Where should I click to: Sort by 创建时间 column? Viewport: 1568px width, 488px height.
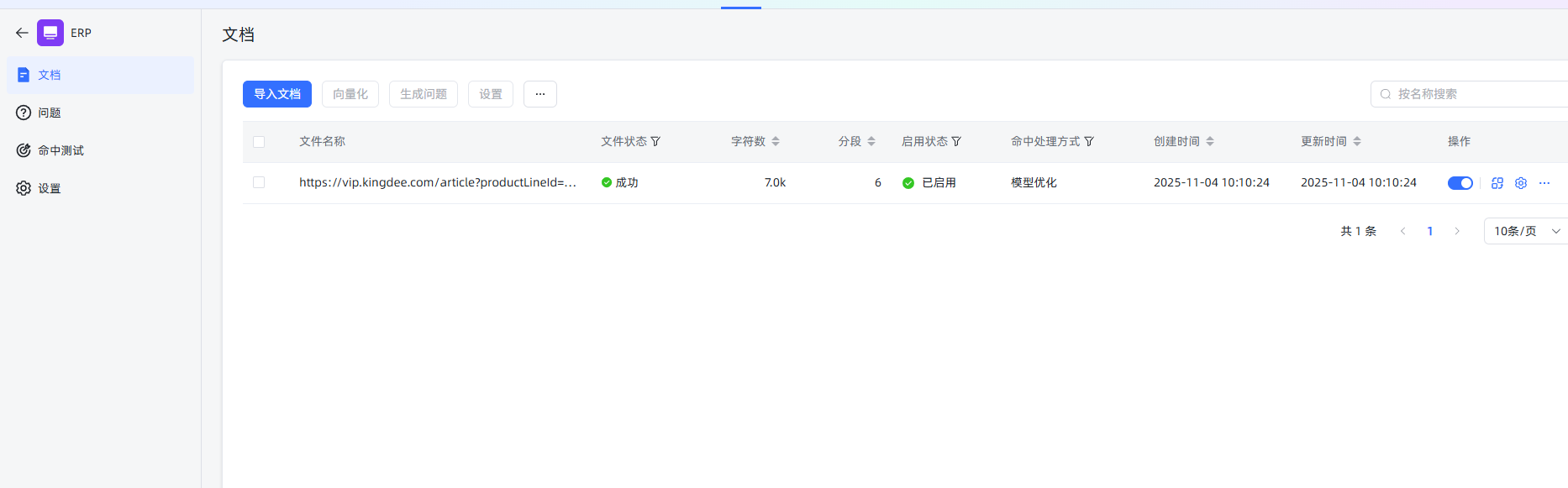pyautogui.click(x=1210, y=142)
